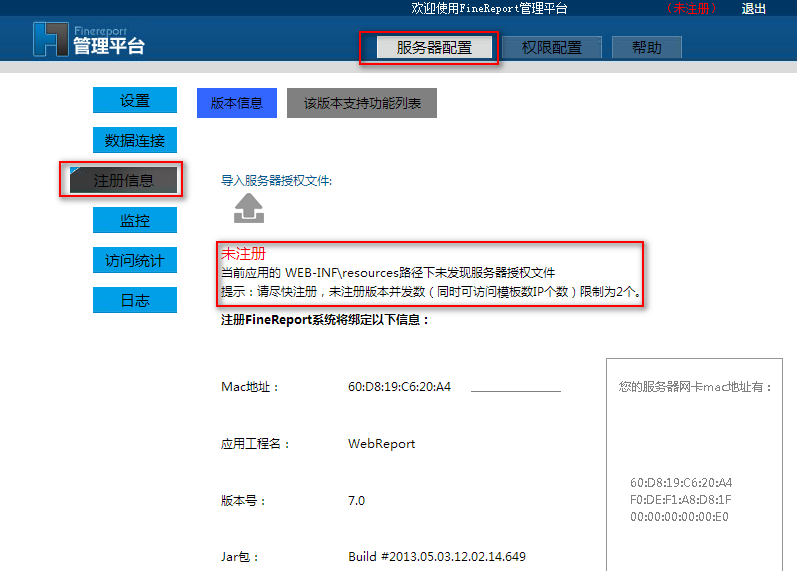Click the 应用工程名 label

pos(255,444)
